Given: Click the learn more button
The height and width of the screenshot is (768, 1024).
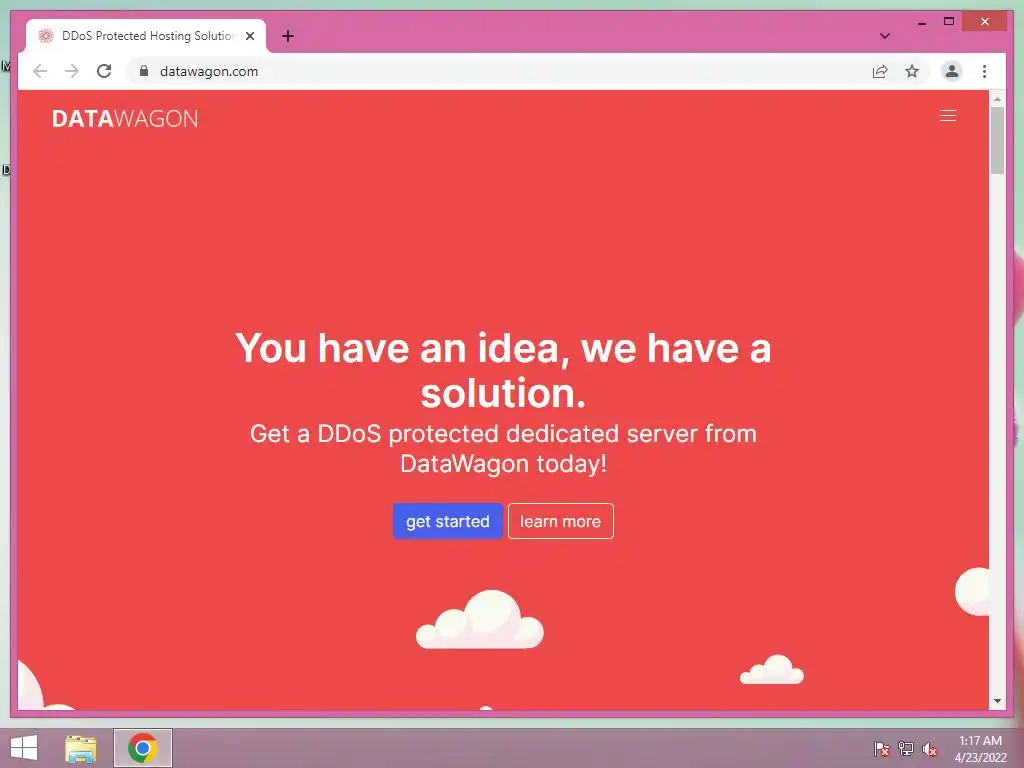Looking at the screenshot, I should 560,521.
